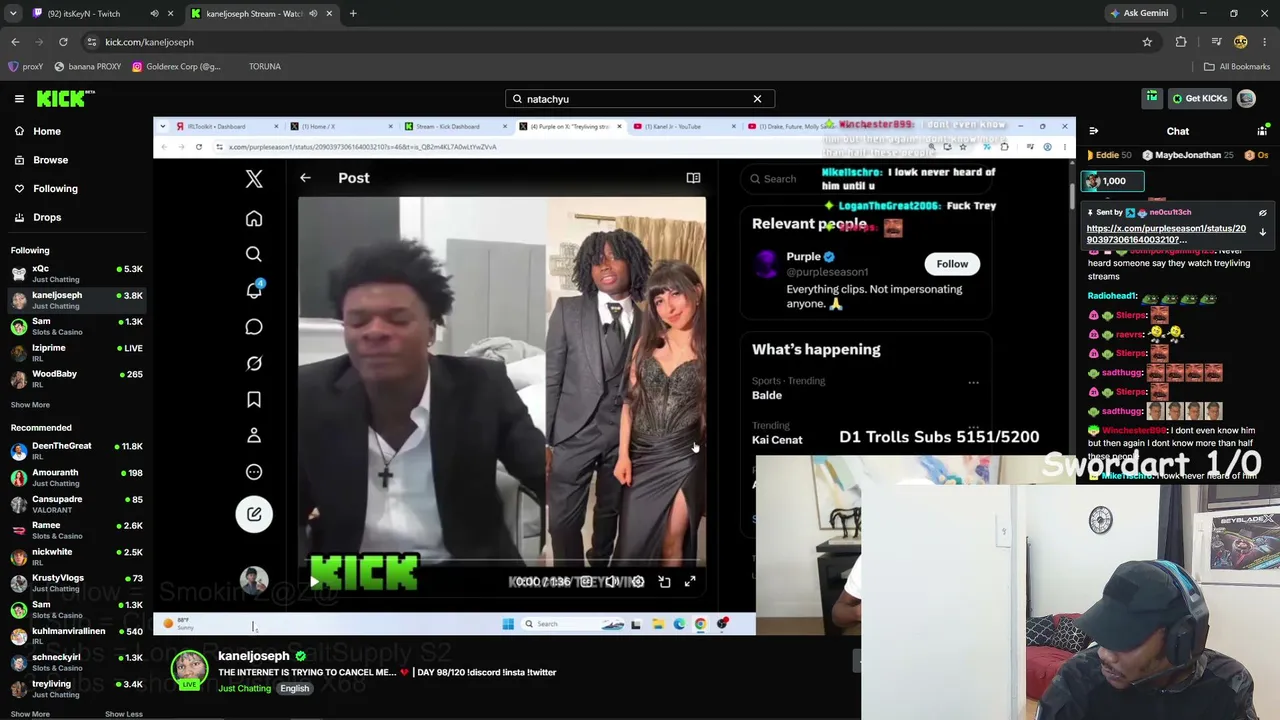
Task: Click raevrs username in chat
Action: (1129, 334)
